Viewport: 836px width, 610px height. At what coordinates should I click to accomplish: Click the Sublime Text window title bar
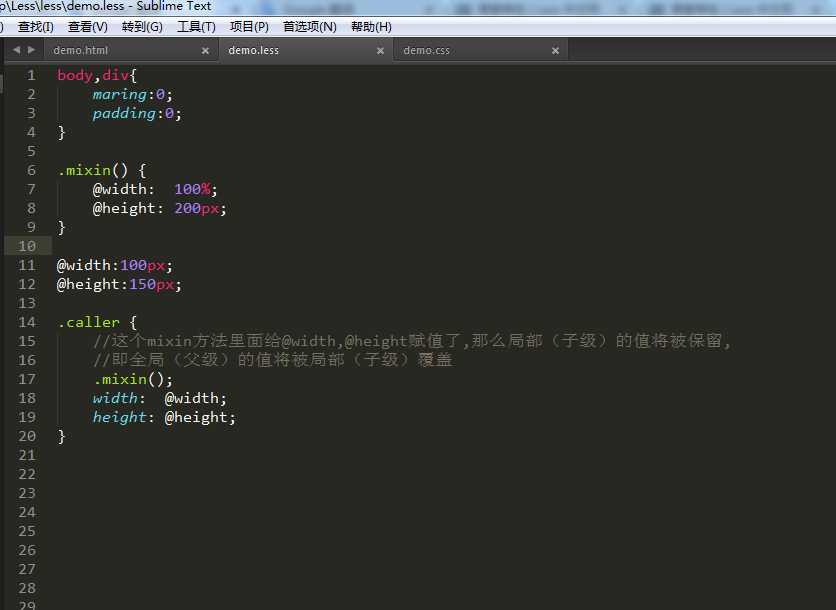[418, 7]
